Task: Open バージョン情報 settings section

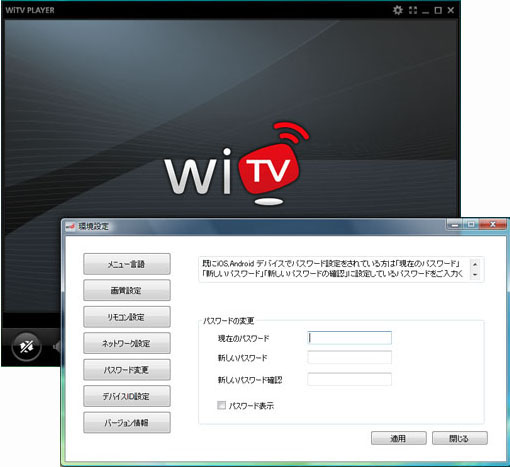Action: 127,423
